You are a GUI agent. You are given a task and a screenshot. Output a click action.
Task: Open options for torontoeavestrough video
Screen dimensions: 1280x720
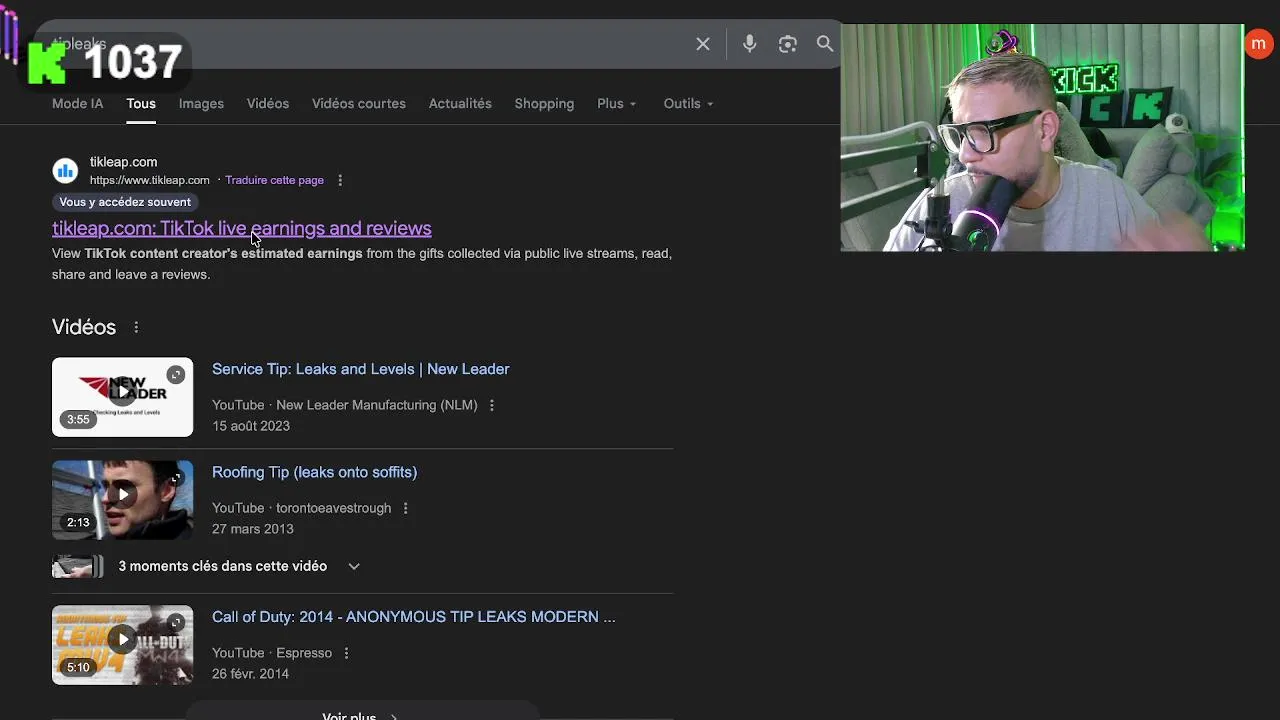405,508
